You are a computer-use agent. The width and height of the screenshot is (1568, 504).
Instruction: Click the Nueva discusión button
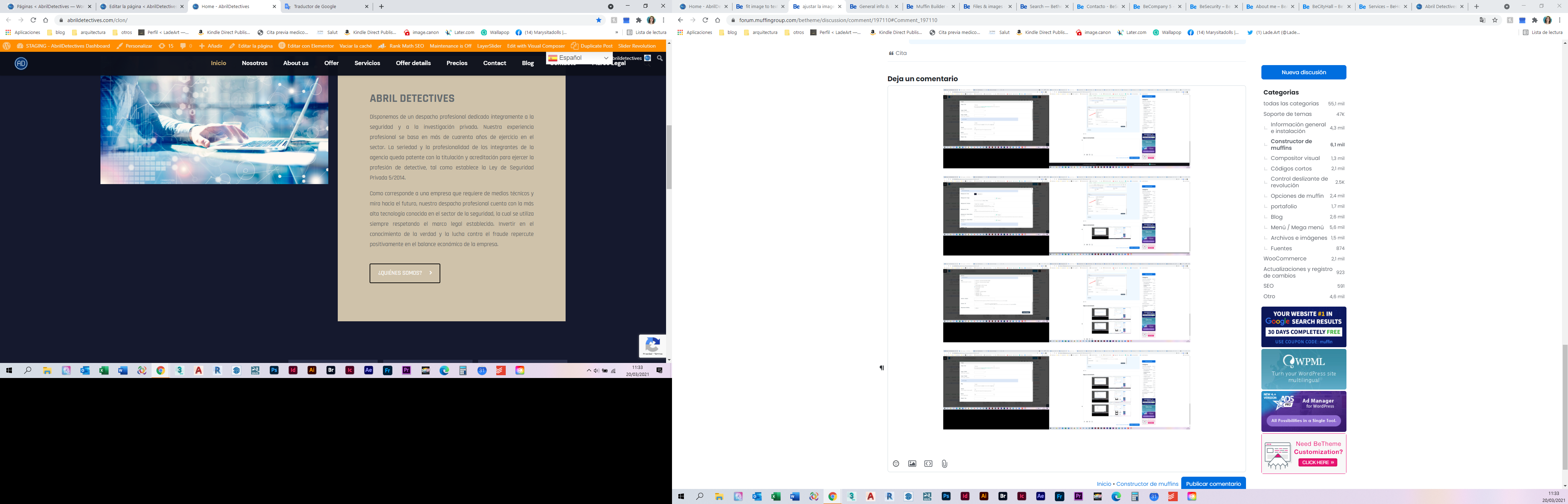[x=1303, y=72]
